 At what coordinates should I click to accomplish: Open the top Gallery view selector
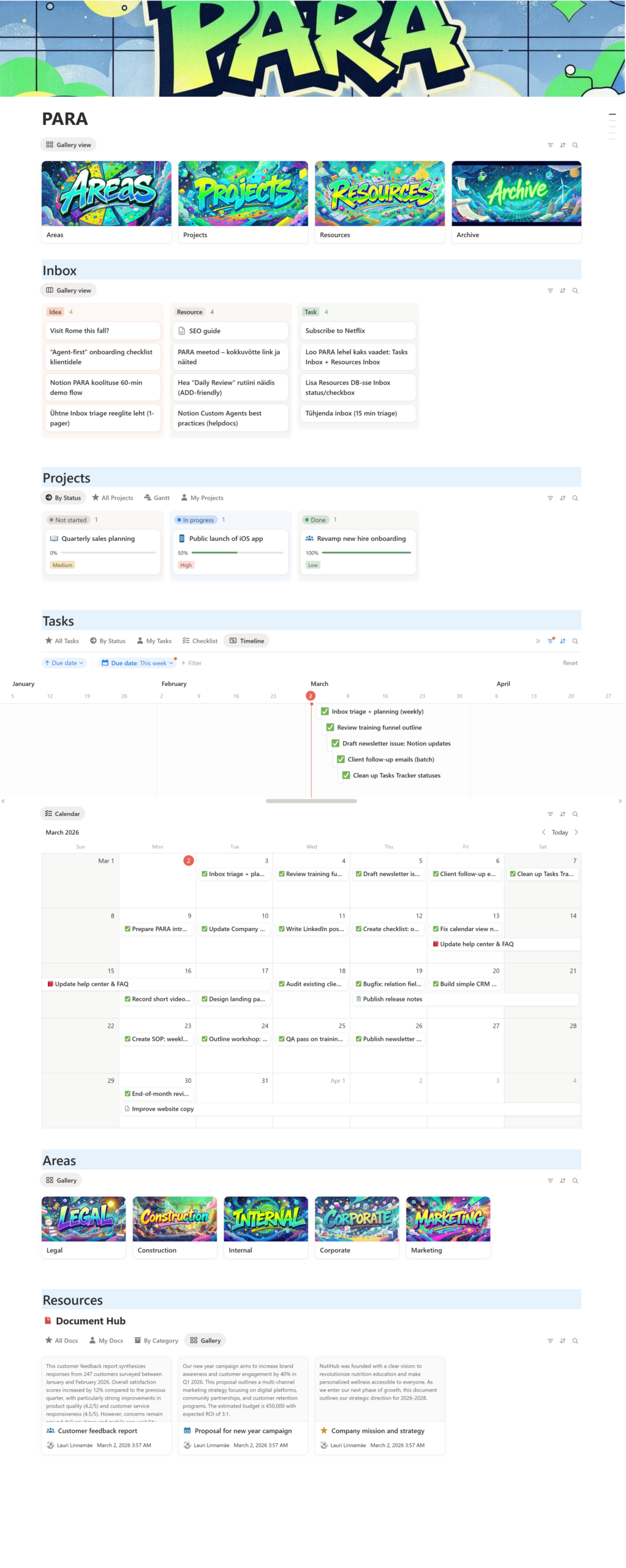pyautogui.click(x=69, y=145)
